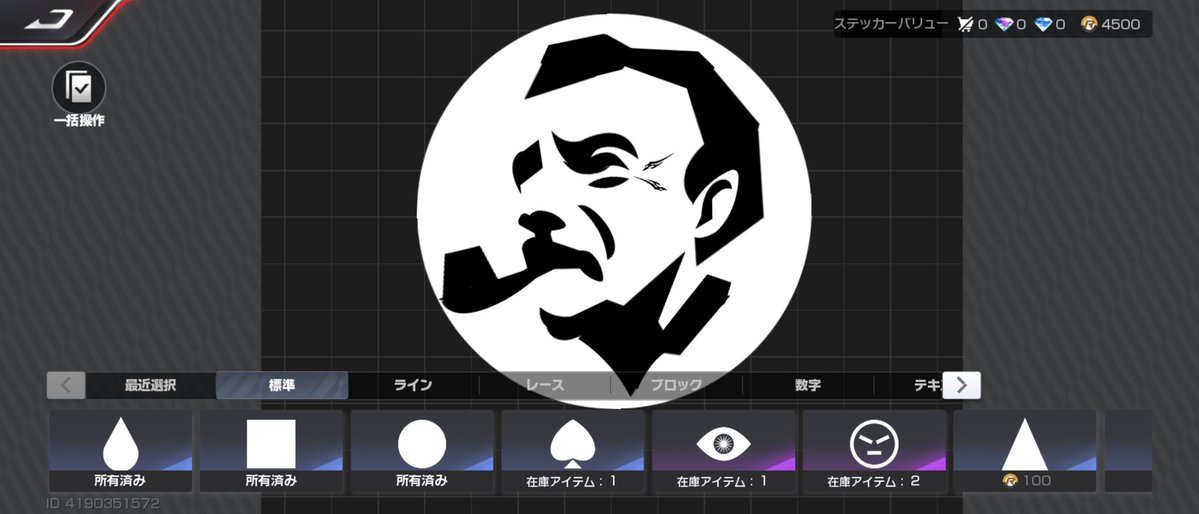Tap the ステッカーバリュー label

[891, 24]
